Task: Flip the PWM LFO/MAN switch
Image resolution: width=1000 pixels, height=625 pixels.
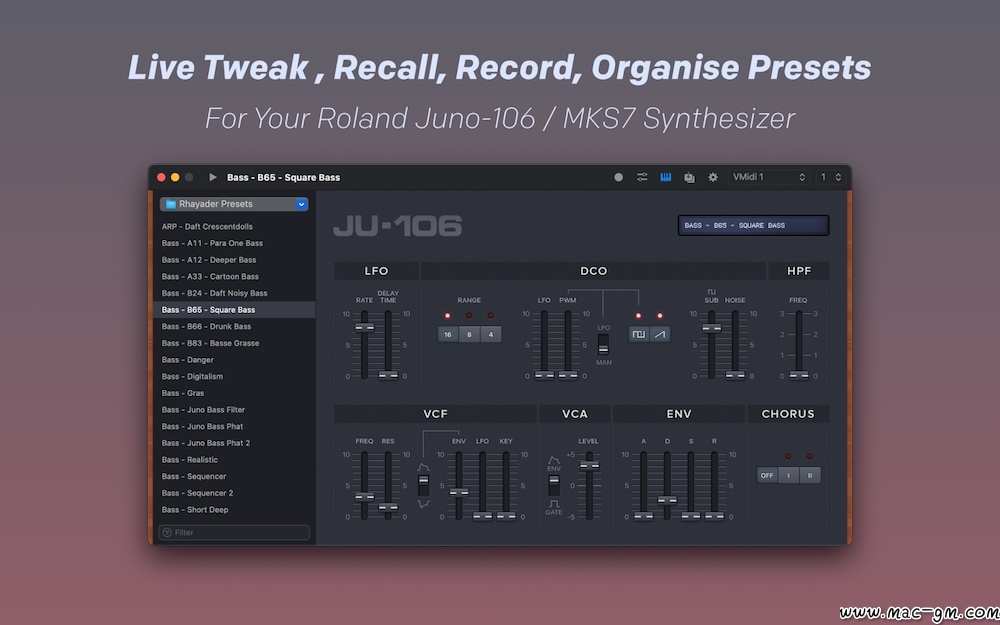Action: tap(603, 344)
